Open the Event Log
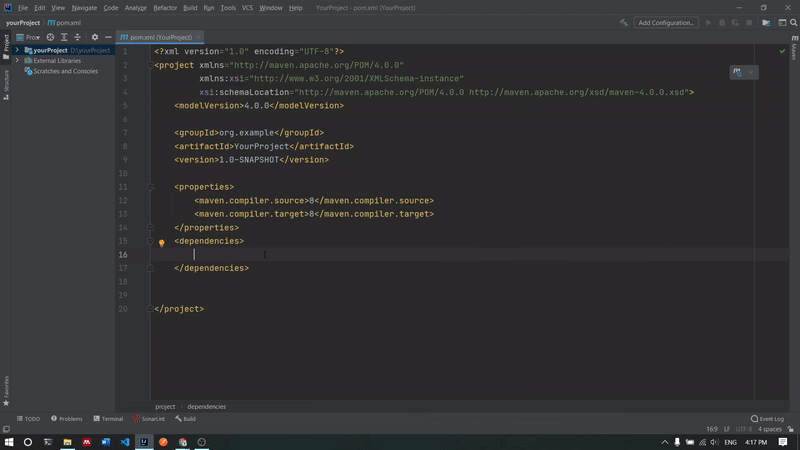The image size is (800, 450). click(767, 419)
